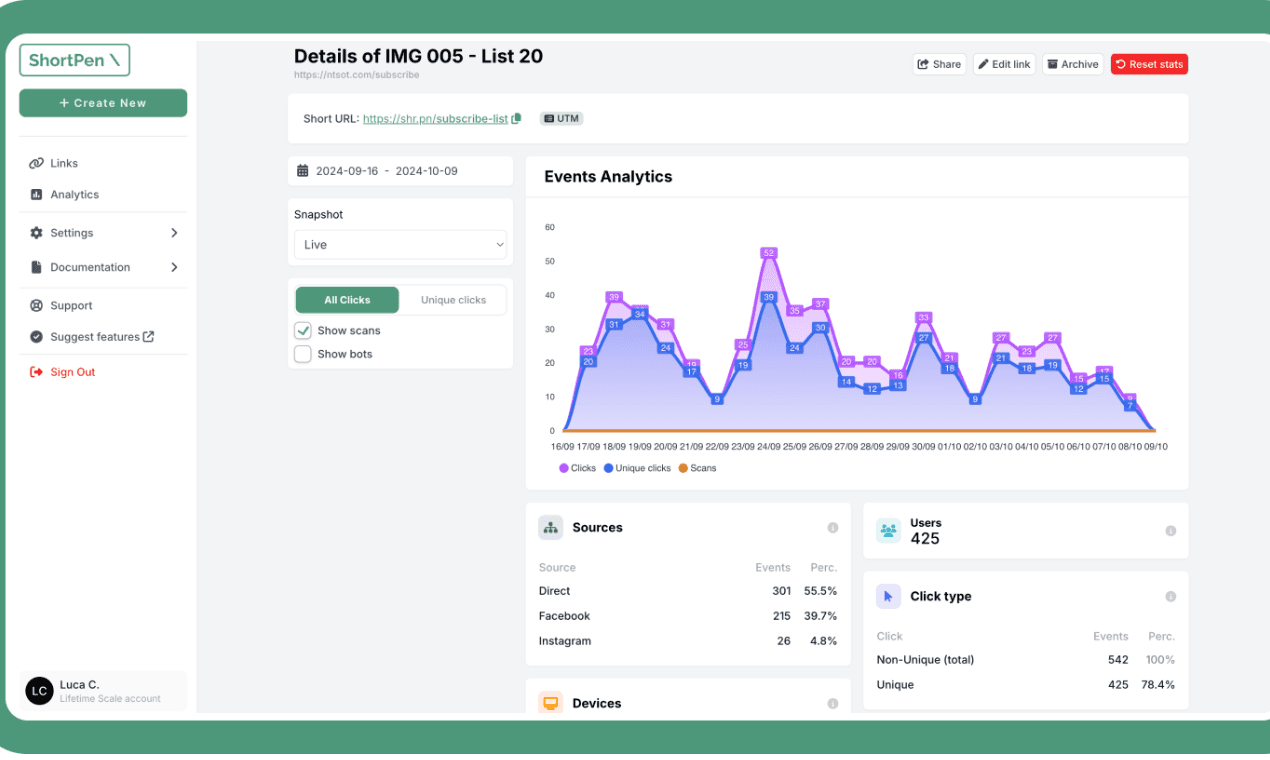Copy the short URL with the copy icon
The image size is (1270, 760).
click(517, 118)
